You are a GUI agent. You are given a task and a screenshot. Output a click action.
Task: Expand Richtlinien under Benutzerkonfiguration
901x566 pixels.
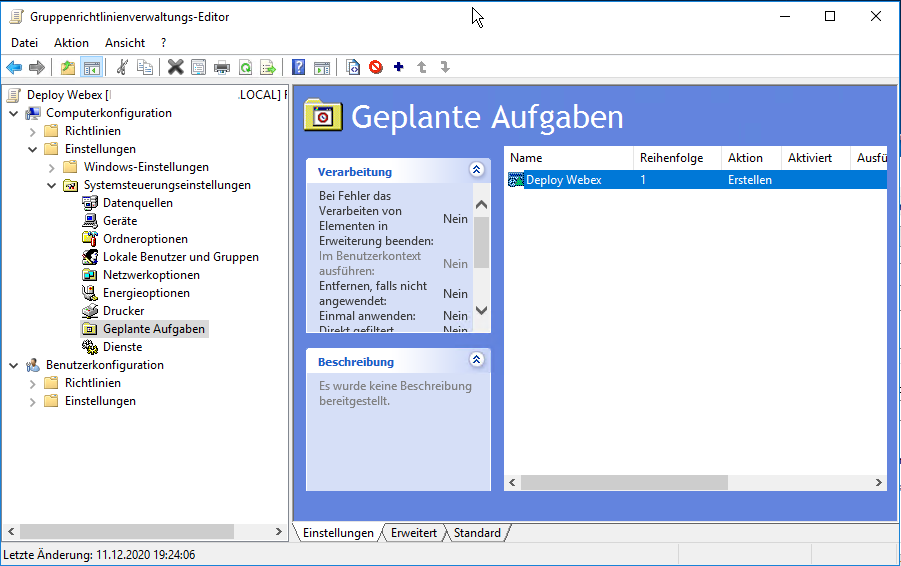tap(33, 383)
